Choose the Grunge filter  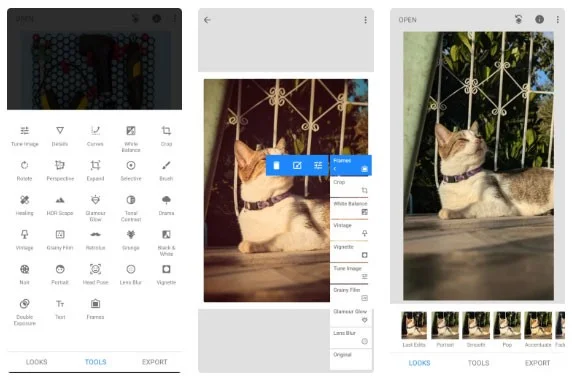131,240
